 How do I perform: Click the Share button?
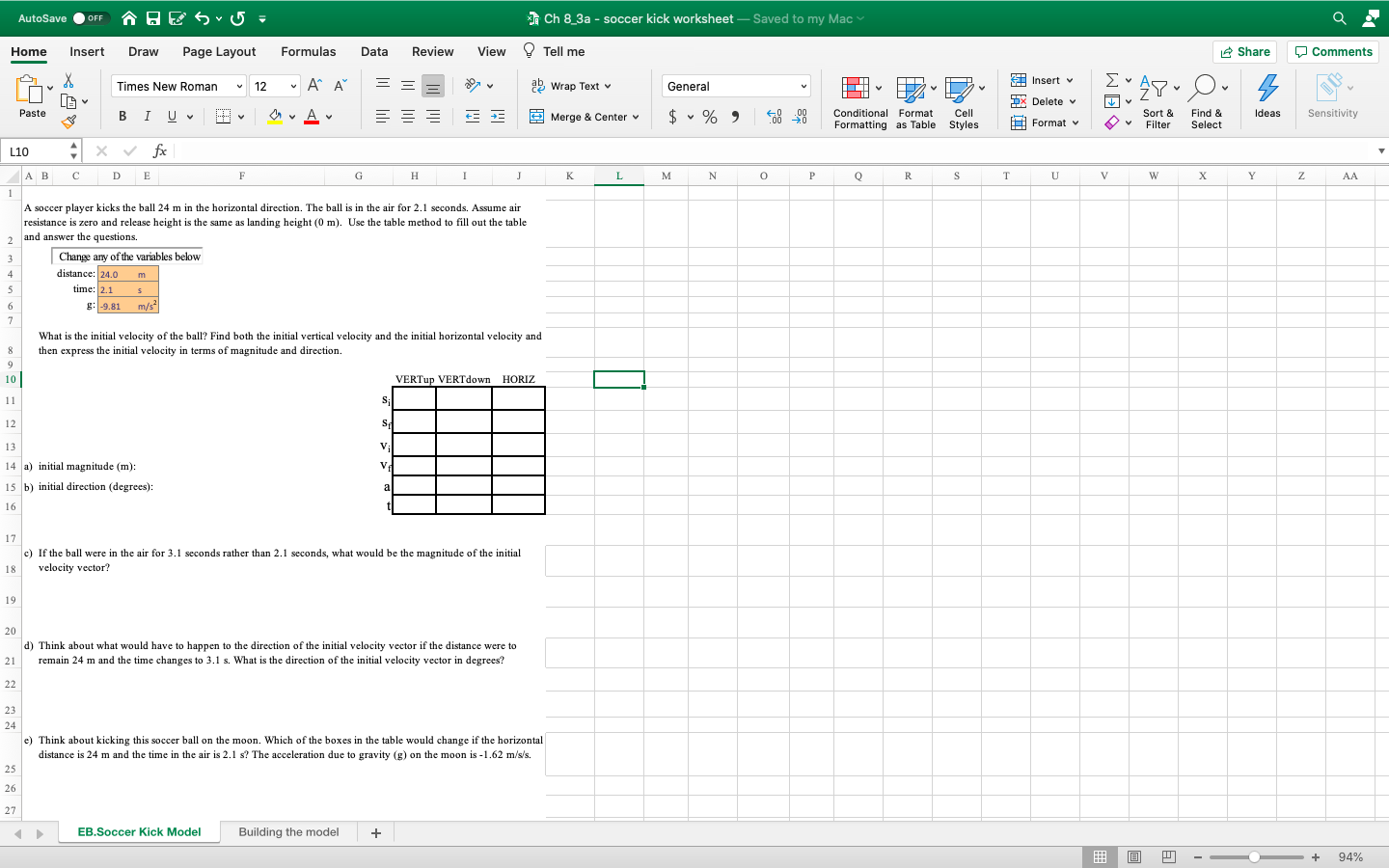1244,51
